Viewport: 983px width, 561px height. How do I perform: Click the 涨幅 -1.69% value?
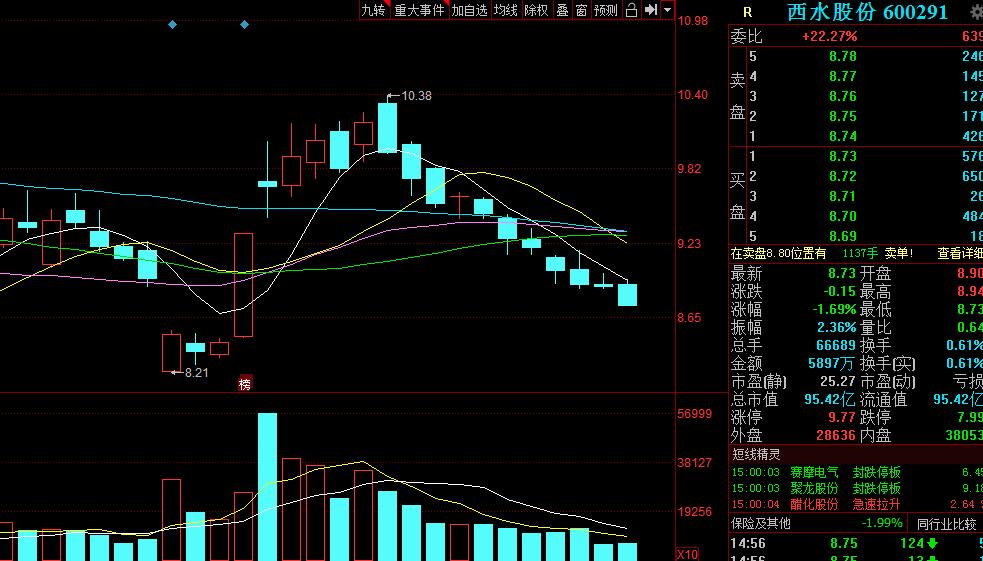coord(834,309)
